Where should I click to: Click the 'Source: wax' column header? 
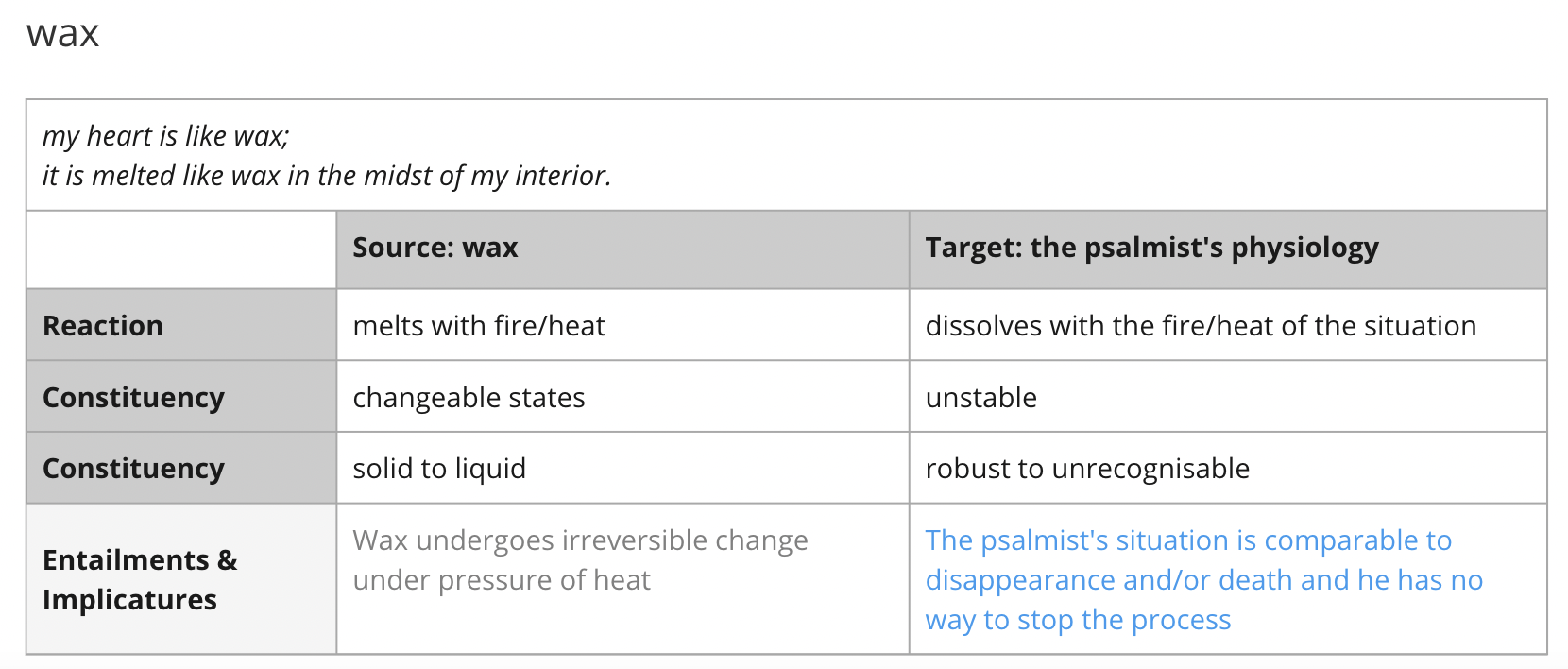tap(435, 248)
